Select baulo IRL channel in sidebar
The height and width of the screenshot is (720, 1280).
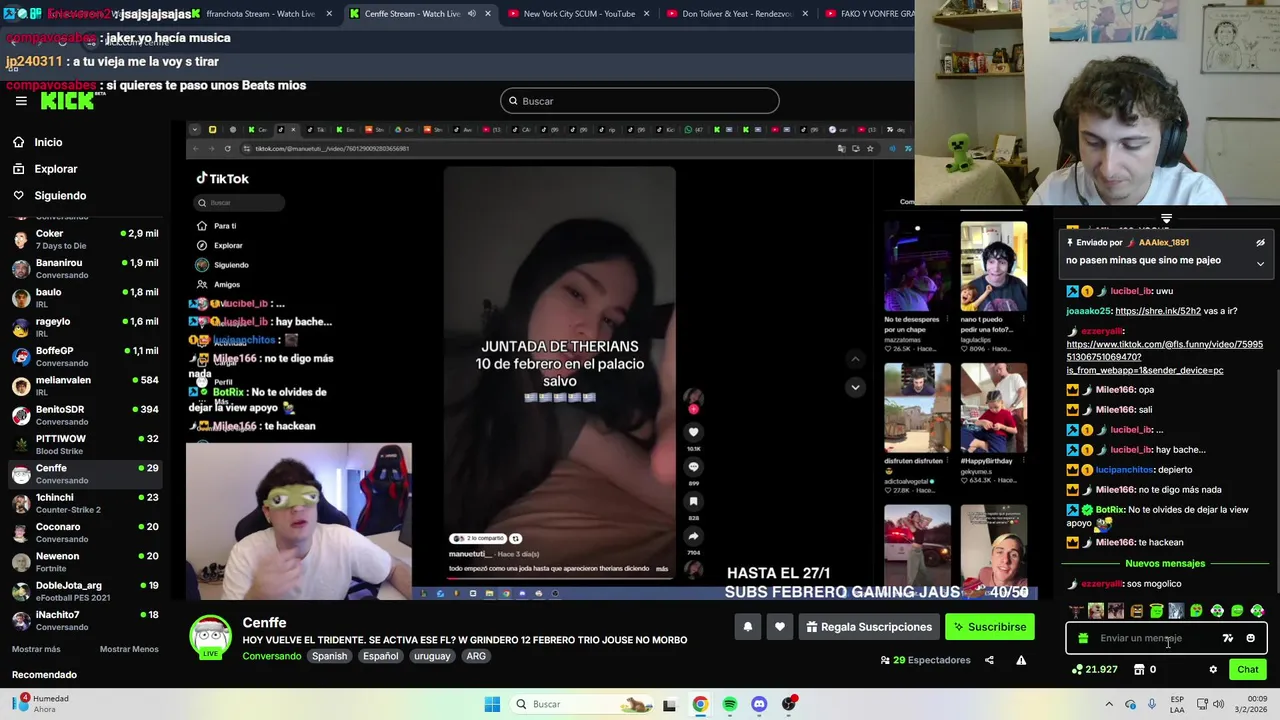[x=85, y=298]
